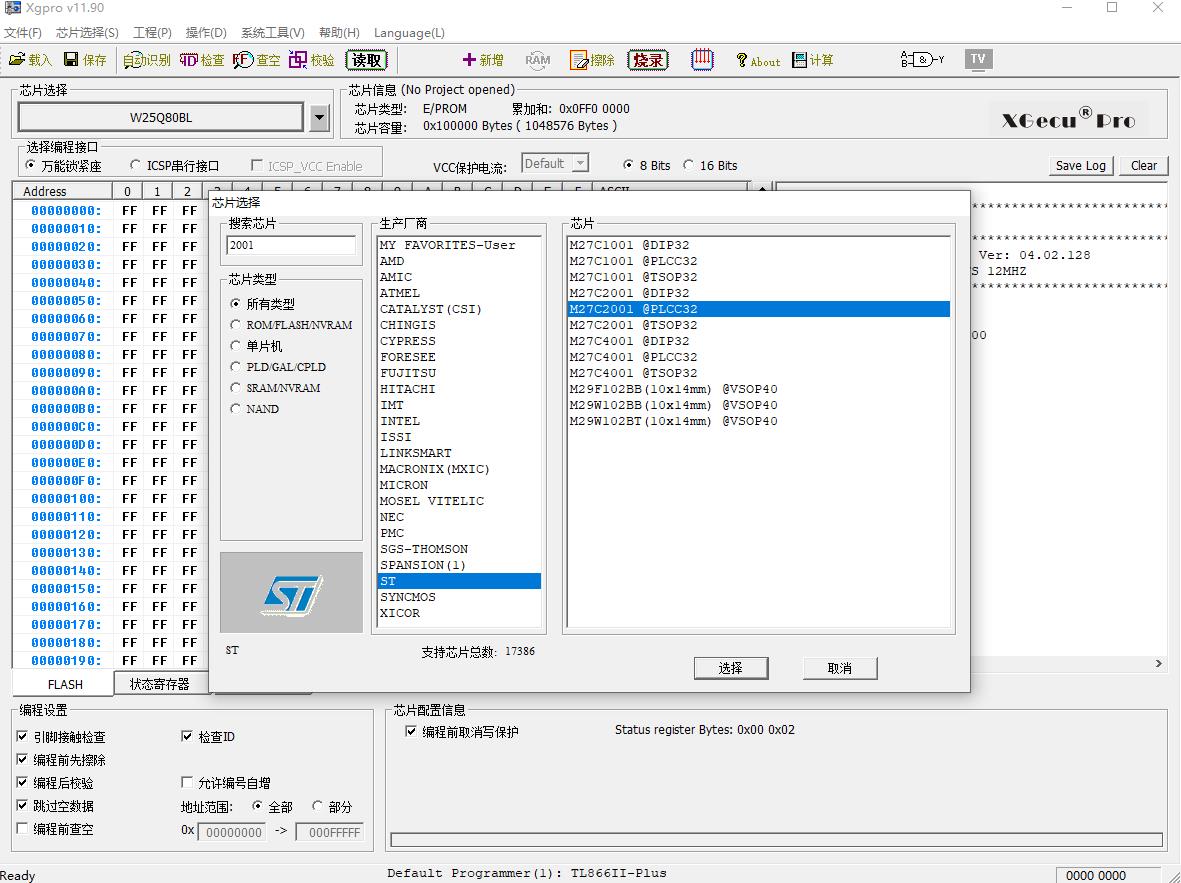Click the 校验 (Verify) toolbar icon
The width and height of the screenshot is (1181, 883).
click(311, 60)
